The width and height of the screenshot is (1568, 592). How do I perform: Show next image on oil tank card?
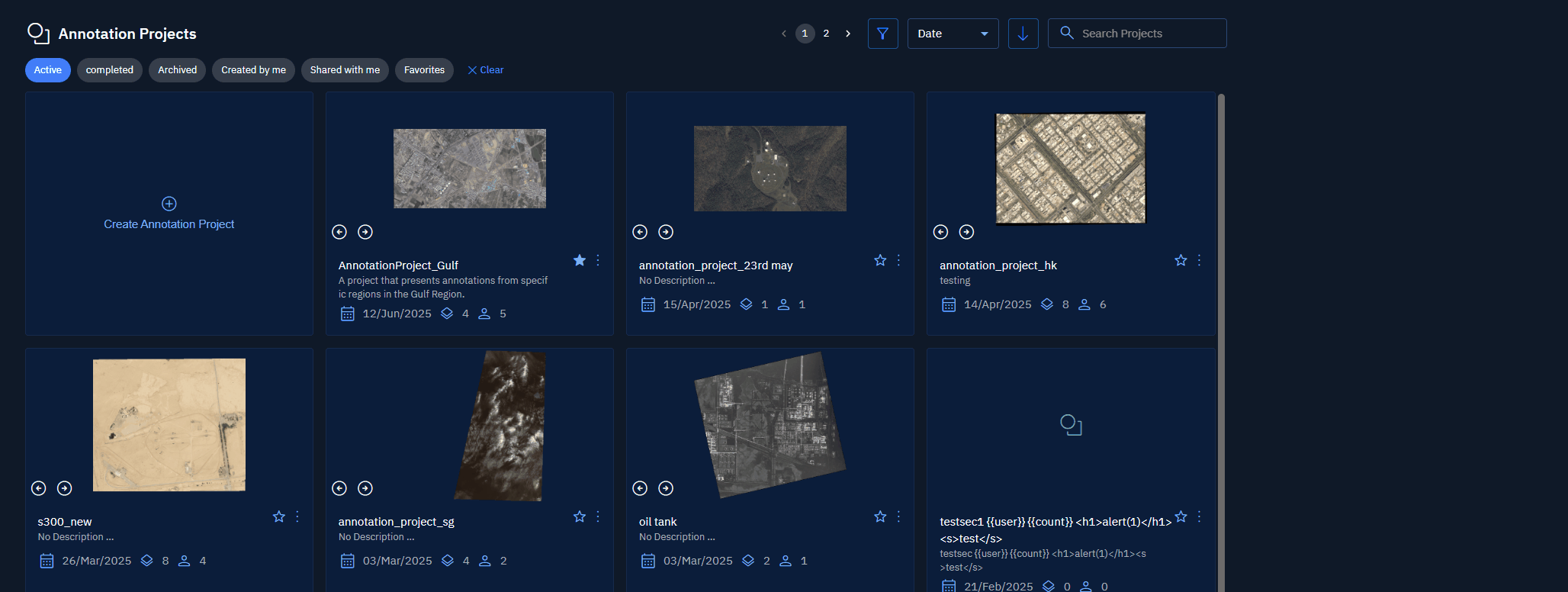(x=666, y=488)
